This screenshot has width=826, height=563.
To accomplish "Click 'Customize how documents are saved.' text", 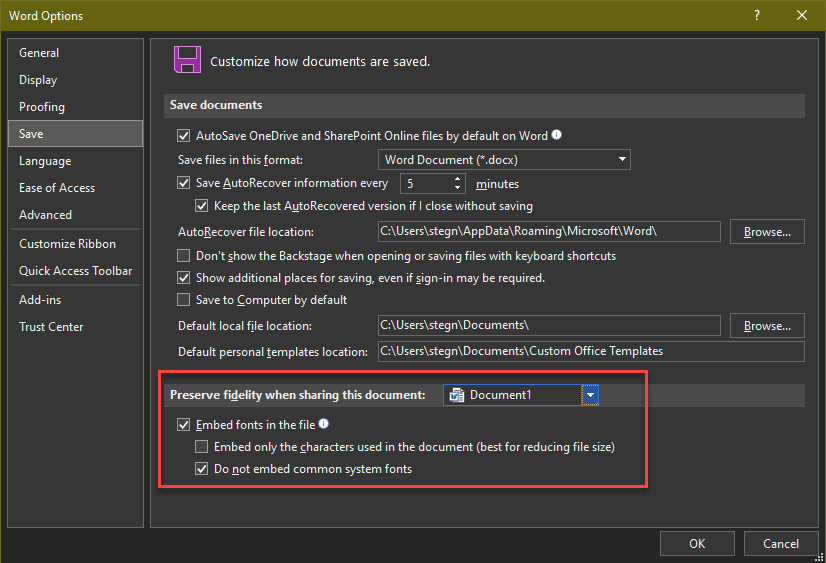I will click(320, 62).
